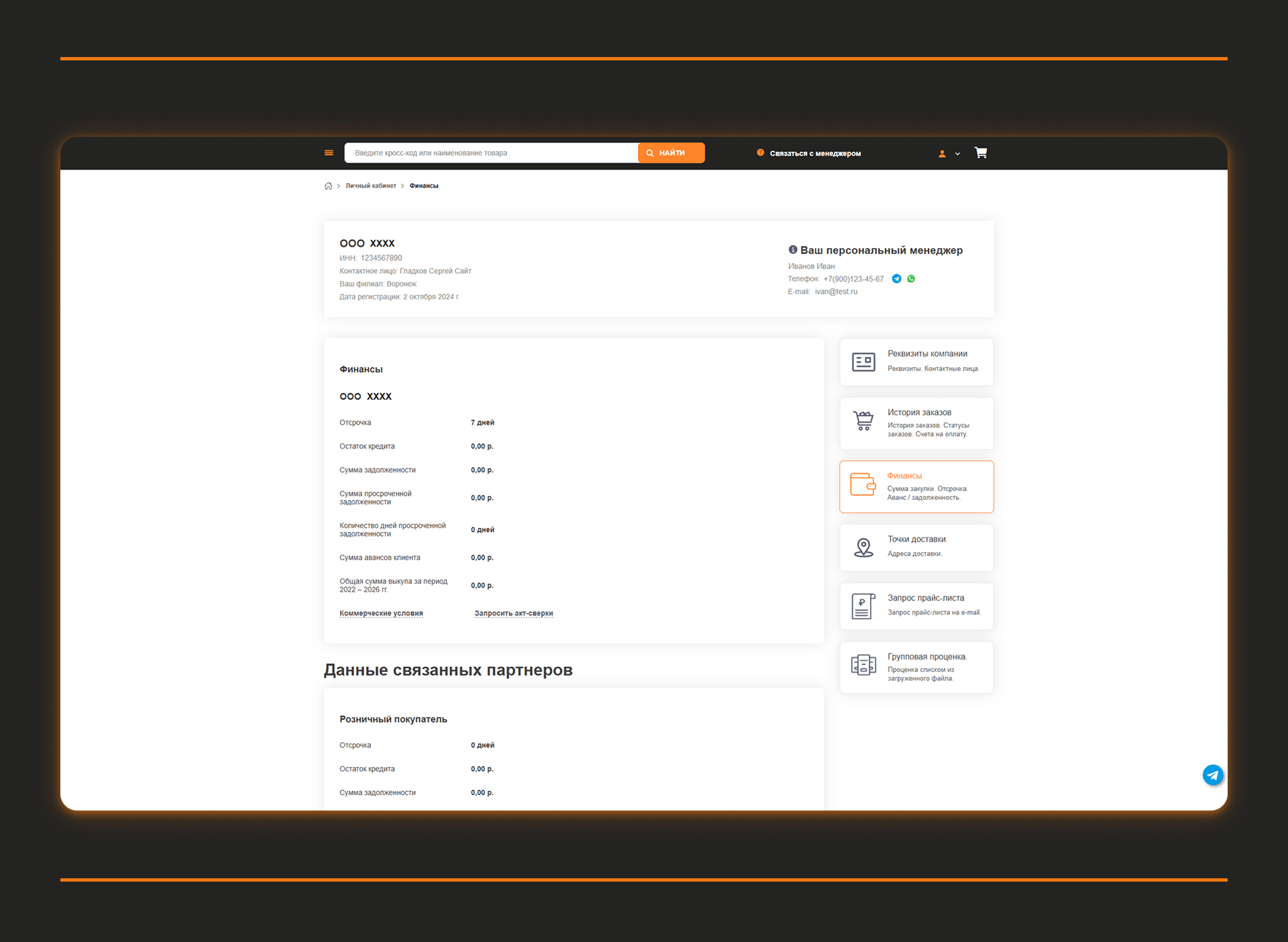Click the info icon beside personal manager
The height and width of the screenshot is (942, 1288).
[x=792, y=250]
